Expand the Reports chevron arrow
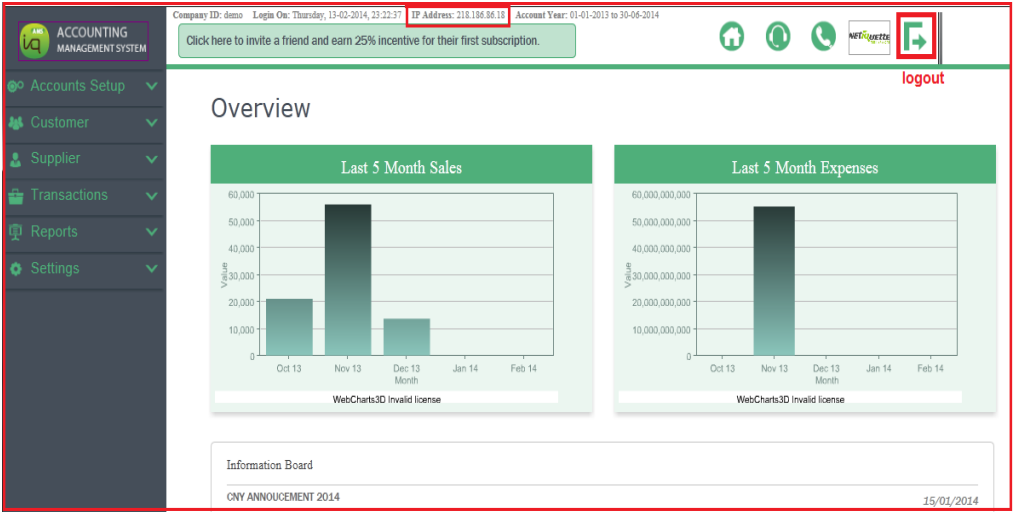 [x=151, y=232]
